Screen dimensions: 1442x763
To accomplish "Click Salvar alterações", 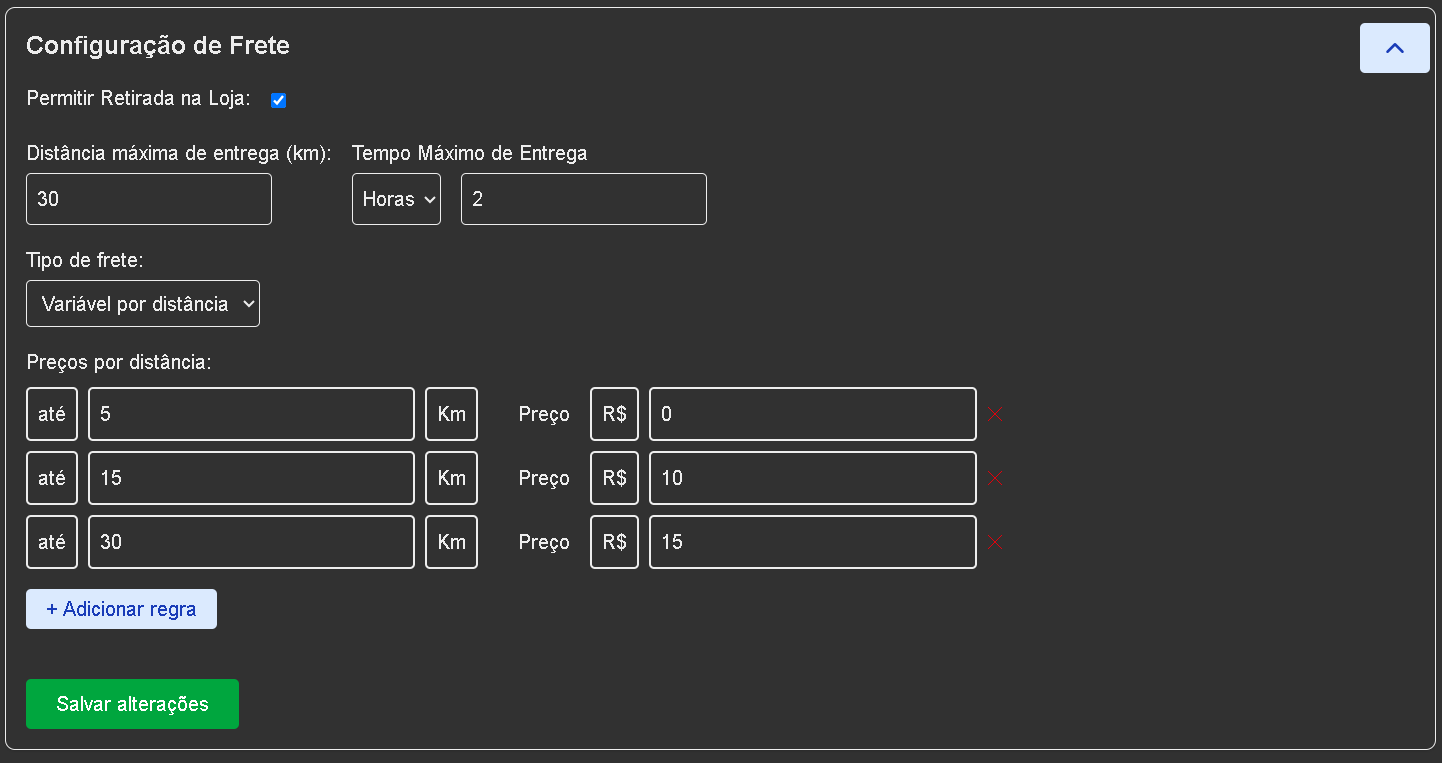I will [132, 703].
